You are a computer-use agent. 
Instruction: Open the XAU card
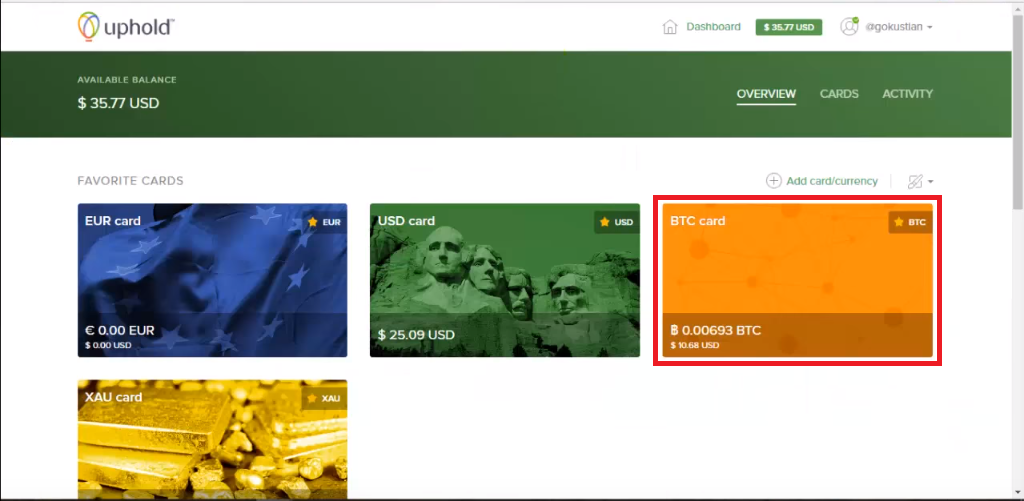212,440
